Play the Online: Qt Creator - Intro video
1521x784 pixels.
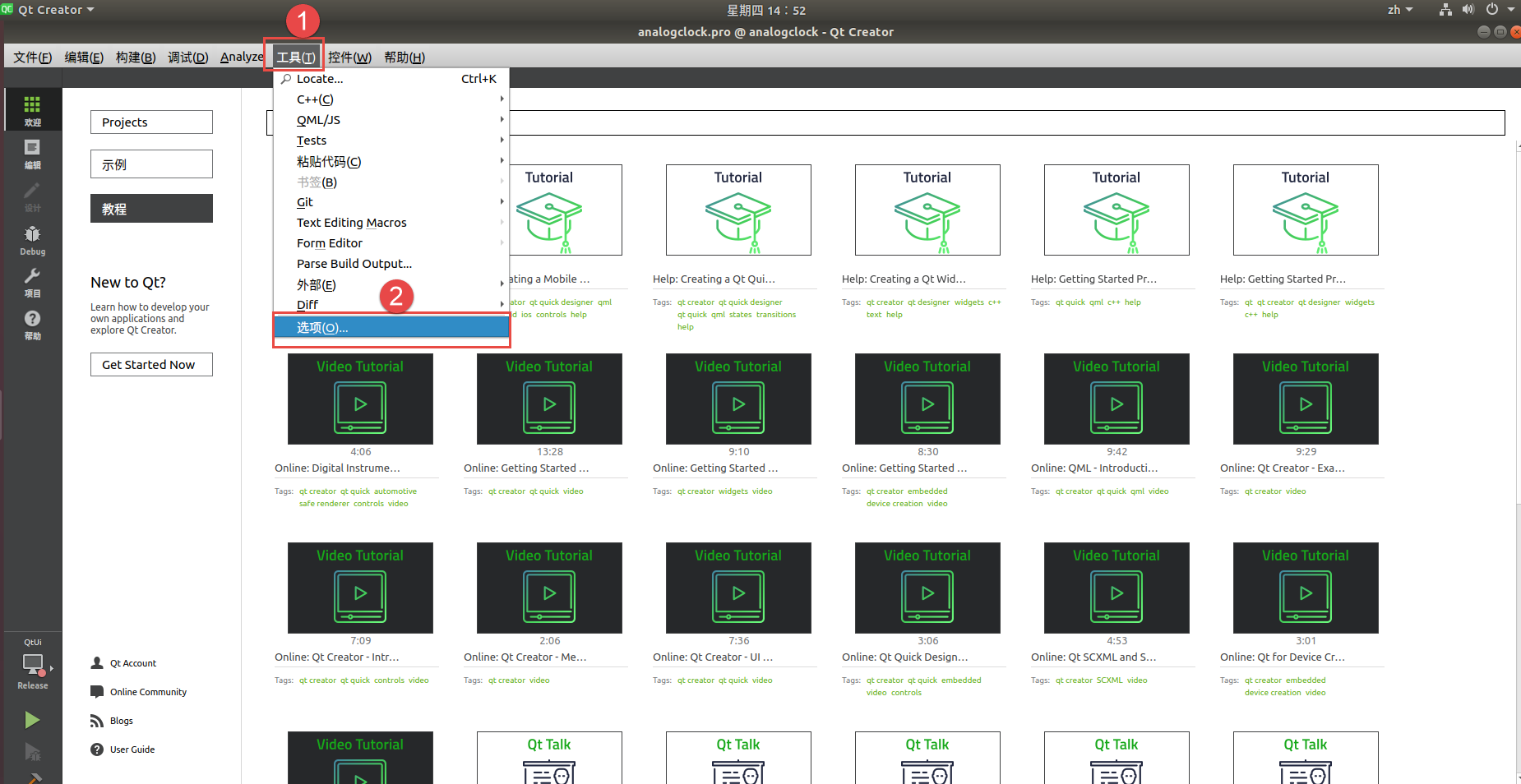(x=360, y=588)
